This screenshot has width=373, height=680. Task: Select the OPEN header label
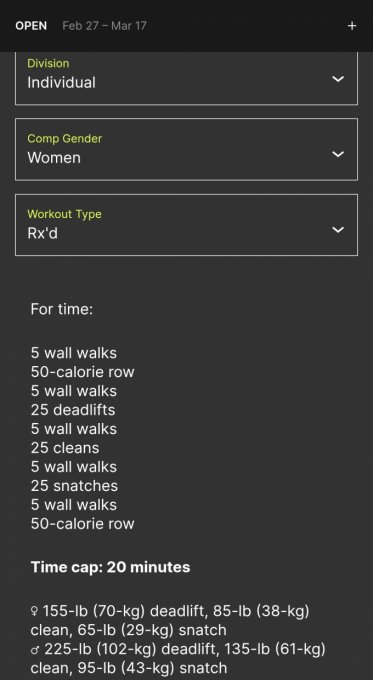click(x=31, y=26)
